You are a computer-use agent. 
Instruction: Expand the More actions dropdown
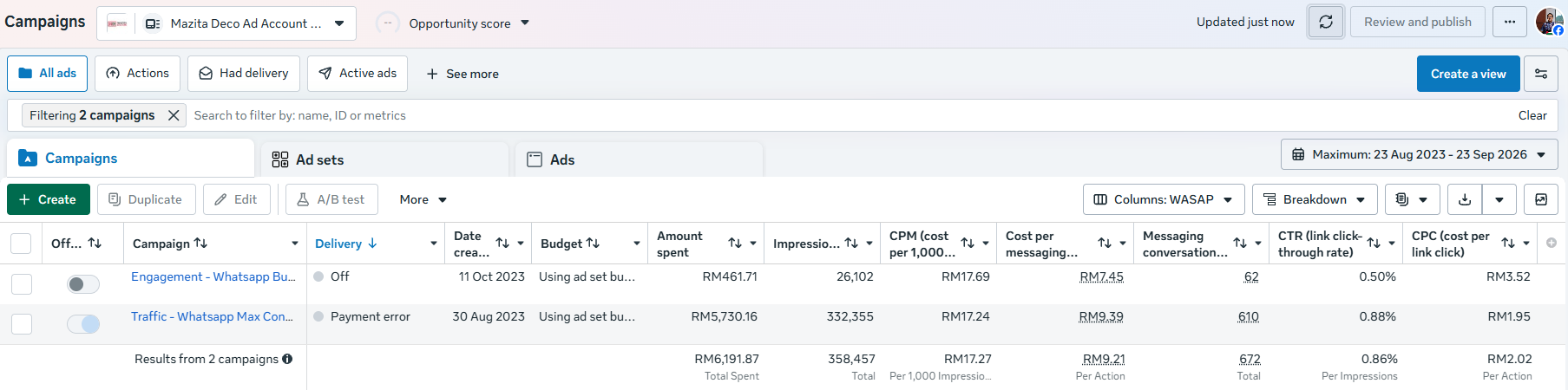[x=423, y=199]
